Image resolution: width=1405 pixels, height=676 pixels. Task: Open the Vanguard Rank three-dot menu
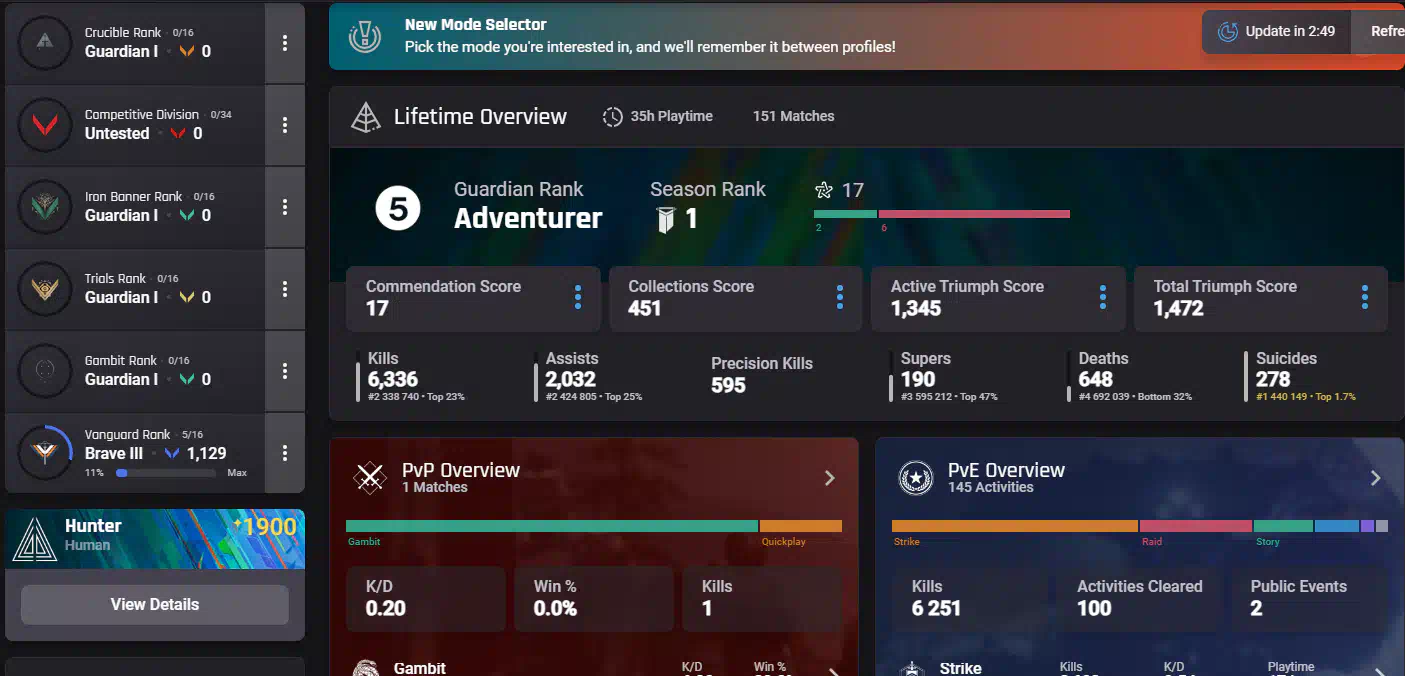(285, 453)
